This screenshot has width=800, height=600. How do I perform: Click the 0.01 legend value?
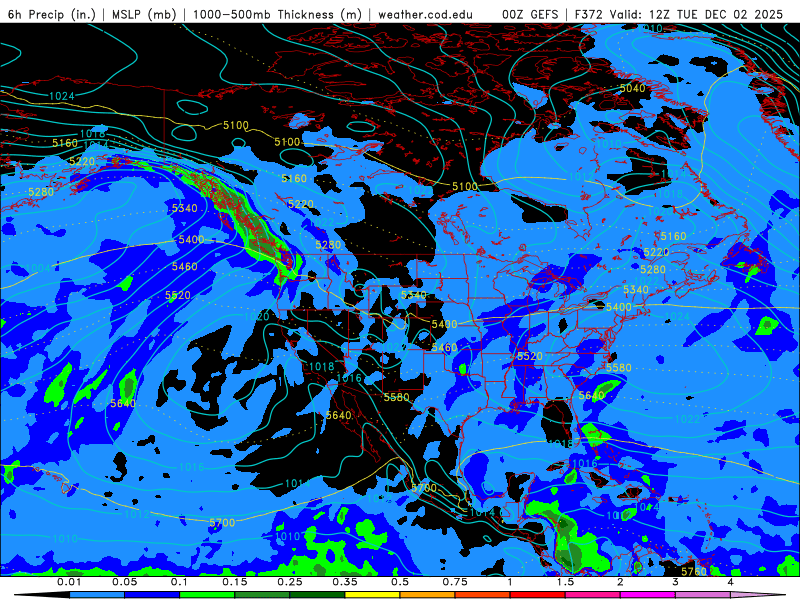coord(69,582)
